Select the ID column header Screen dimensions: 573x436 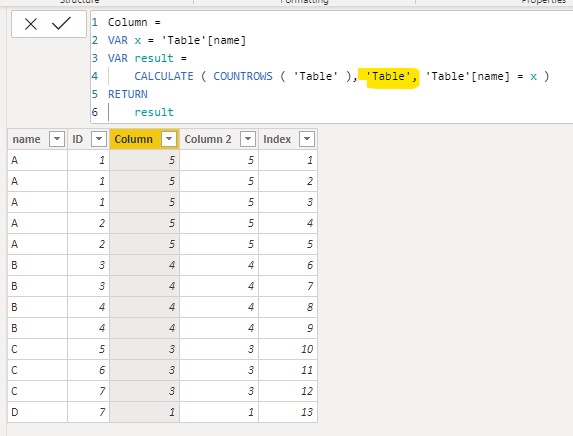(x=88, y=139)
